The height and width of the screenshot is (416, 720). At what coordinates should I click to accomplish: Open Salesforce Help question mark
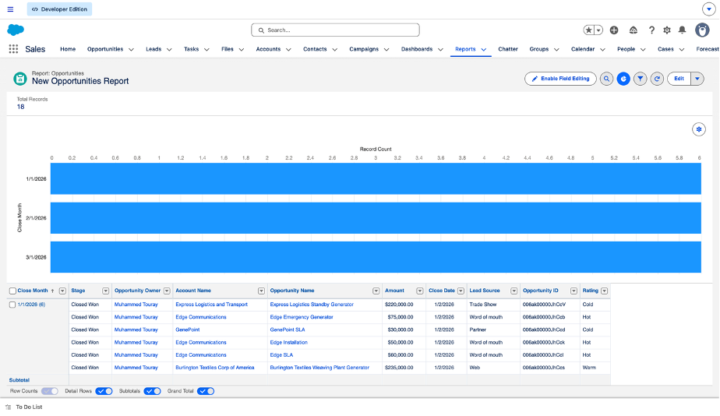pyautogui.click(x=651, y=30)
